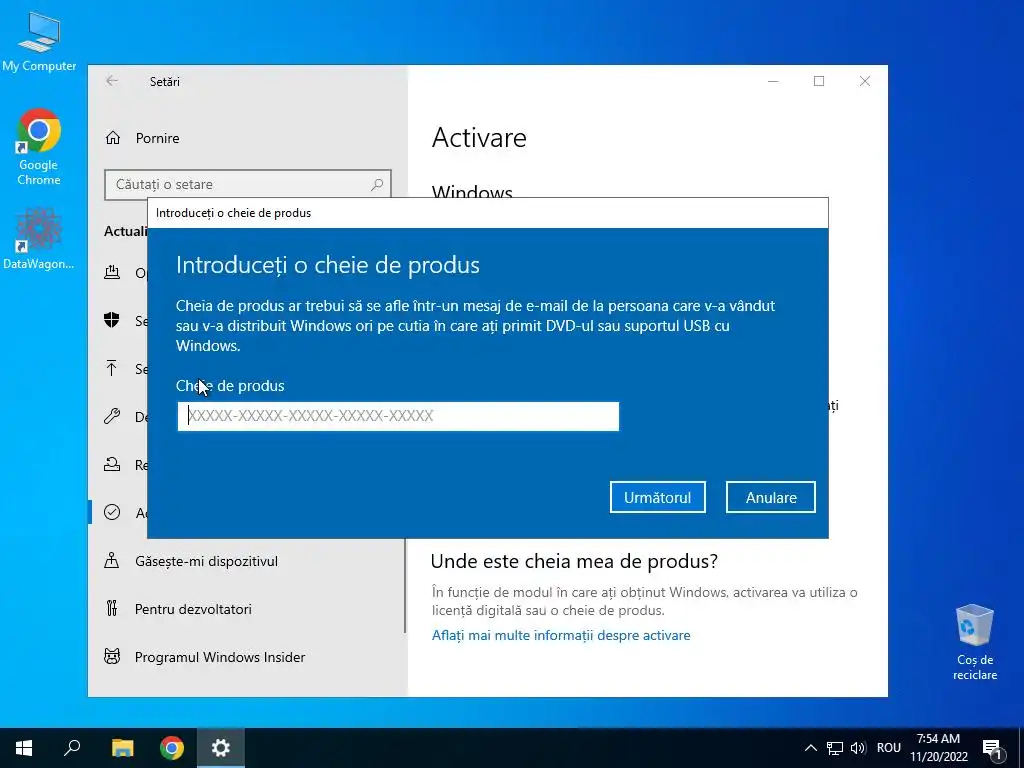Click the Unde este cheia mea de produs? heading
Image resolution: width=1024 pixels, height=768 pixels.
(x=574, y=561)
